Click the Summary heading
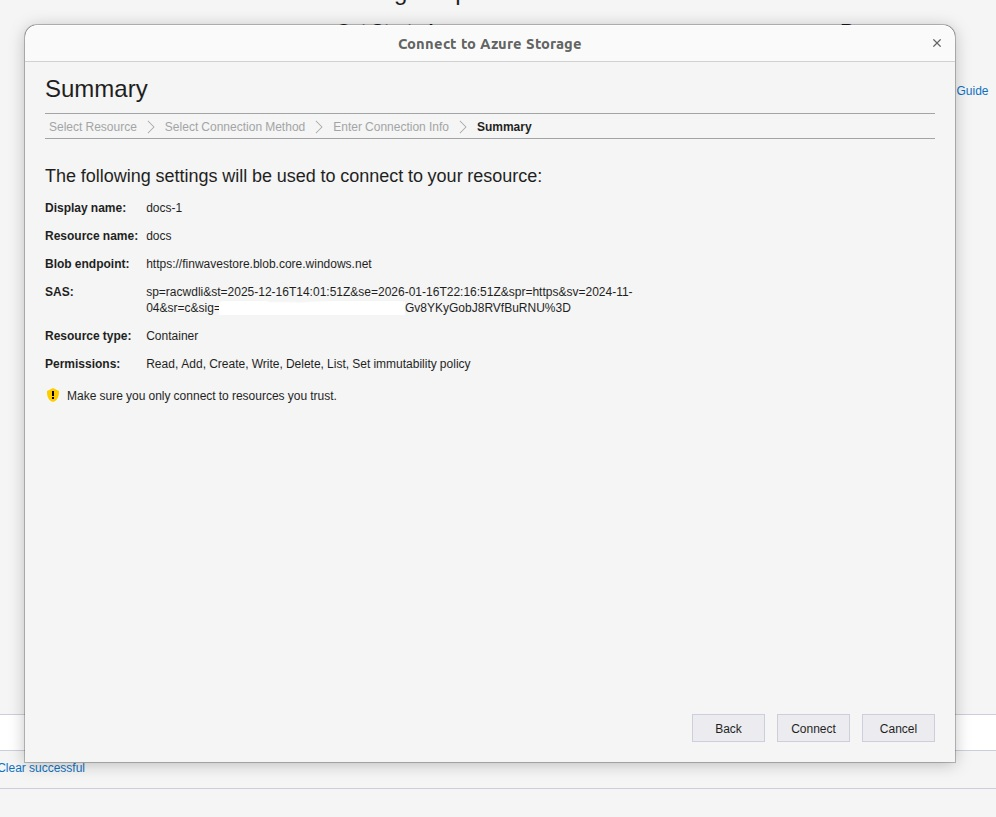This screenshot has height=817, width=996. point(97,89)
